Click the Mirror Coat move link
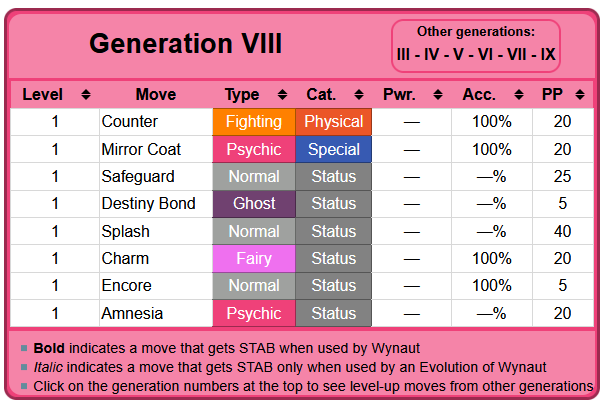The height and width of the screenshot is (400, 604). click(x=139, y=149)
